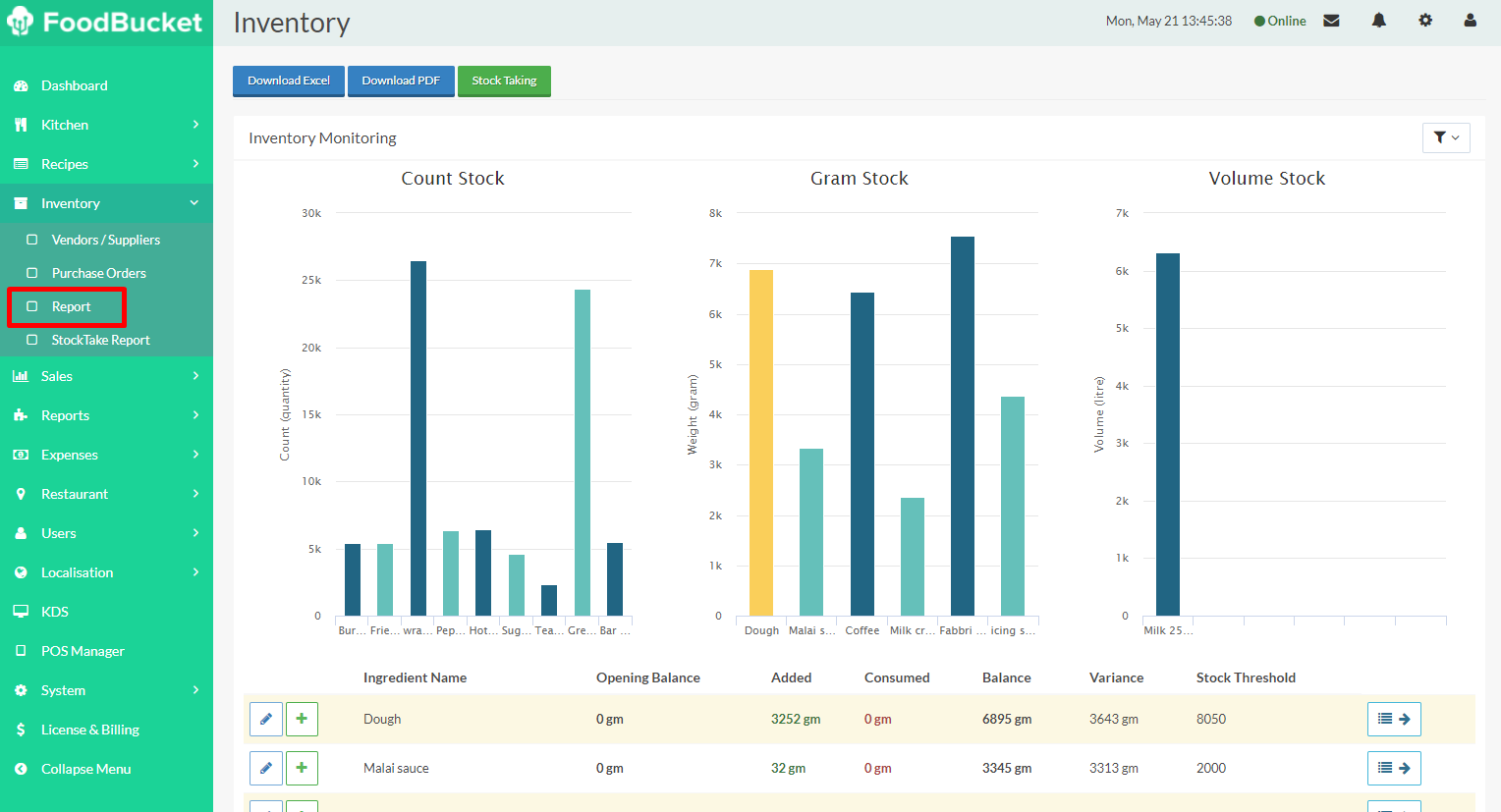This screenshot has height=812, width=1501.
Task: Select the Report submenu item
Action: point(71,307)
